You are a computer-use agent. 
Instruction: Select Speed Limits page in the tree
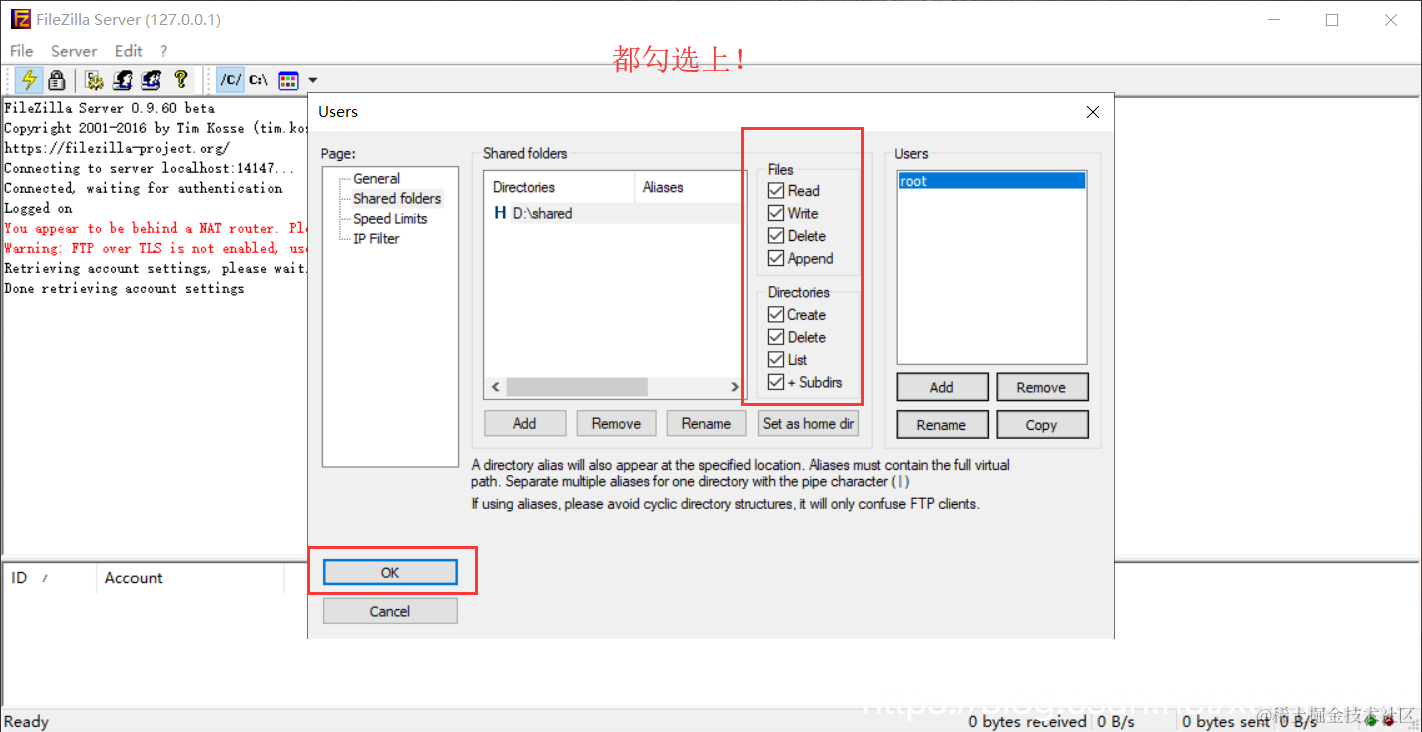[390, 218]
